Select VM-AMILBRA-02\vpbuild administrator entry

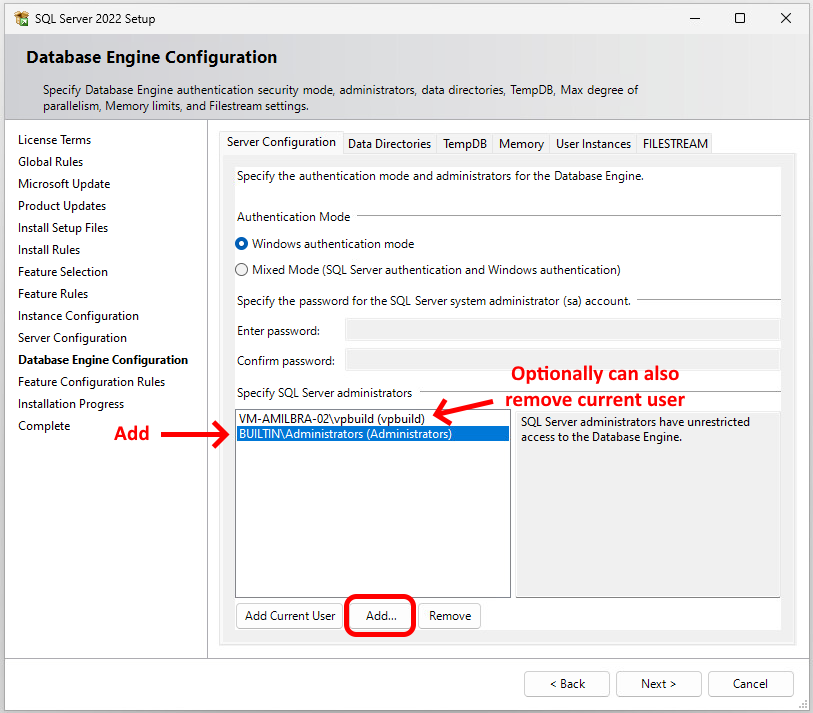(331, 418)
